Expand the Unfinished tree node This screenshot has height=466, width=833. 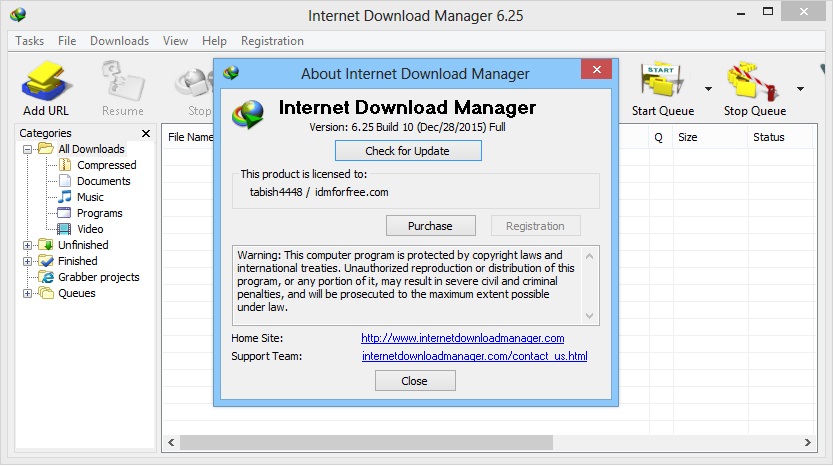click(x=28, y=245)
